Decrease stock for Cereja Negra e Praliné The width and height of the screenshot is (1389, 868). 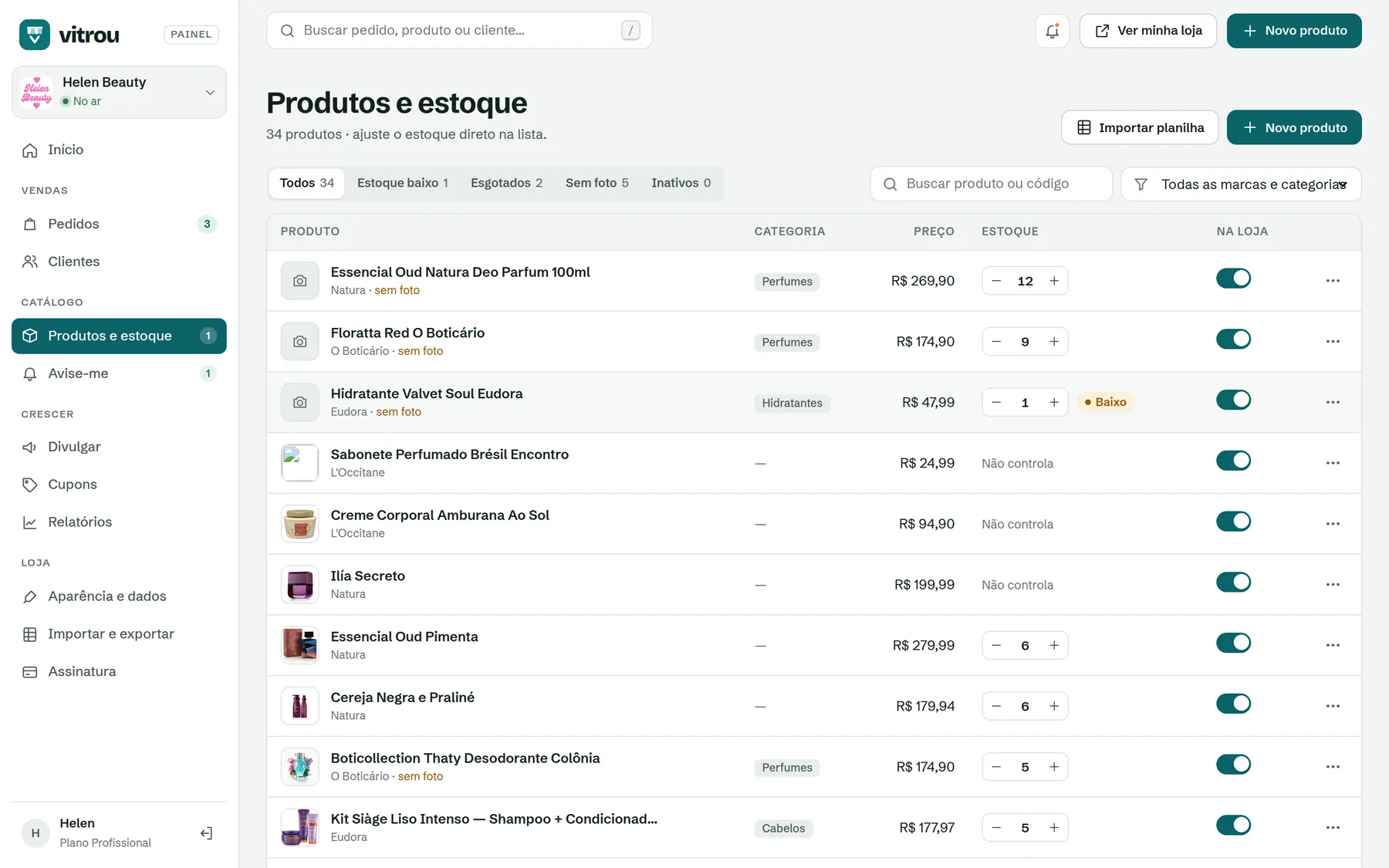point(996,706)
